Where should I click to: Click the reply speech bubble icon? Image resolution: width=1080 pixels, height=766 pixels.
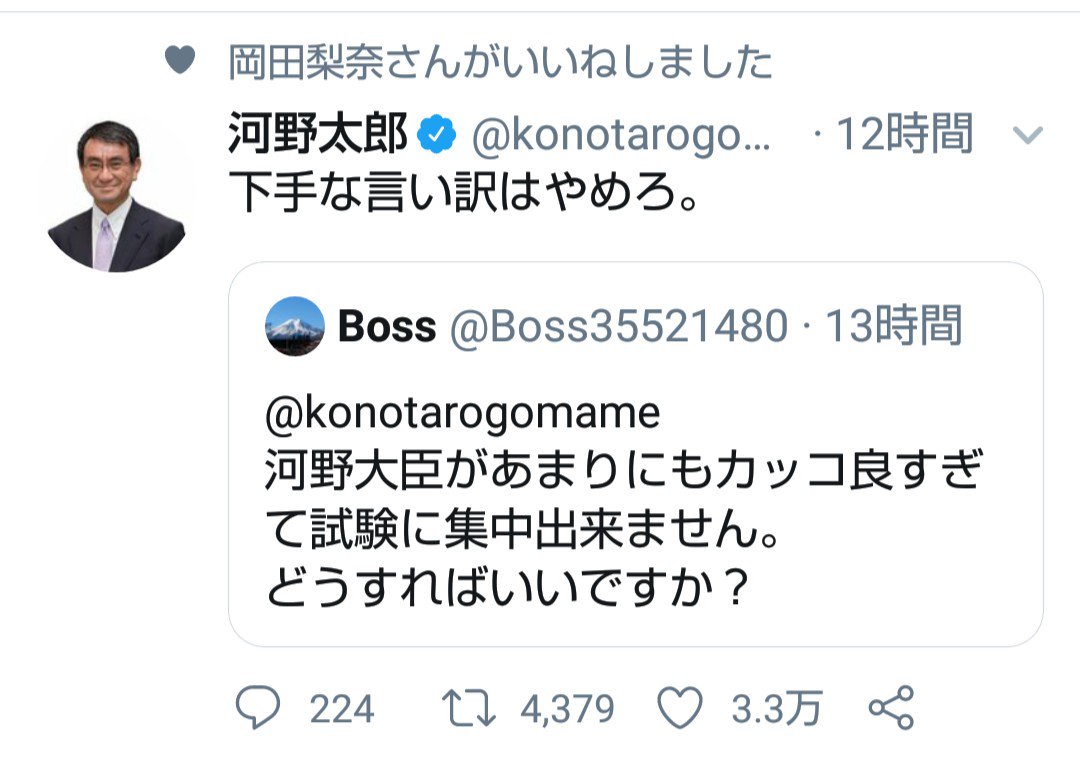(258, 709)
